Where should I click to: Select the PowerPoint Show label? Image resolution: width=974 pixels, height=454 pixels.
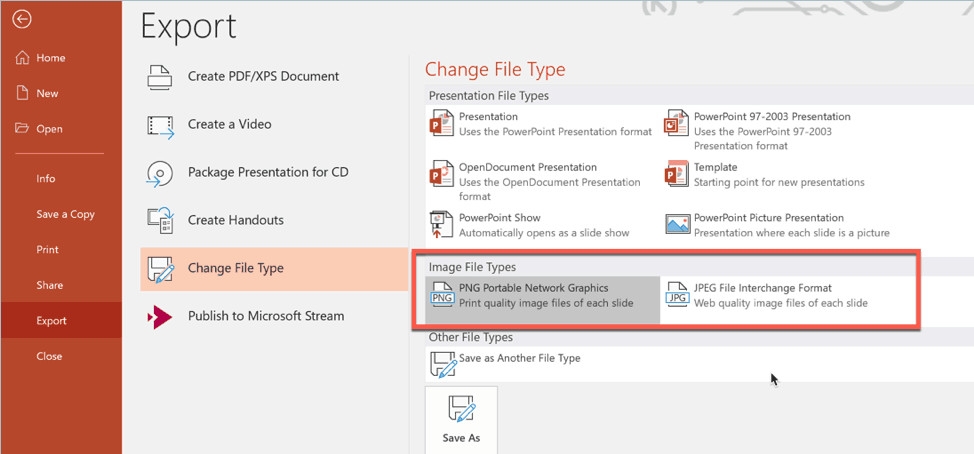pyautogui.click(x=500, y=217)
